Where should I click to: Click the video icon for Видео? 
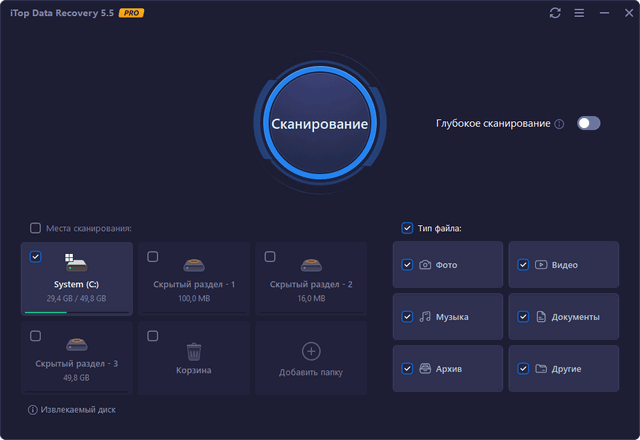click(541, 265)
